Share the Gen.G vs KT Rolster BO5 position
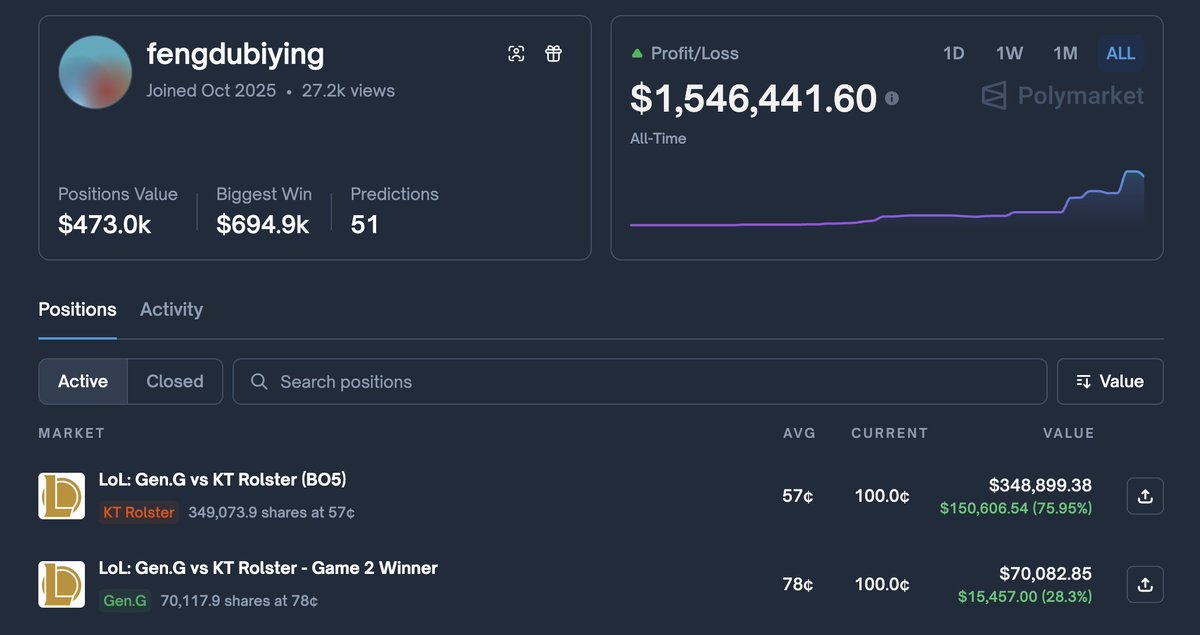The height and width of the screenshot is (635, 1200). pyautogui.click(x=1145, y=496)
